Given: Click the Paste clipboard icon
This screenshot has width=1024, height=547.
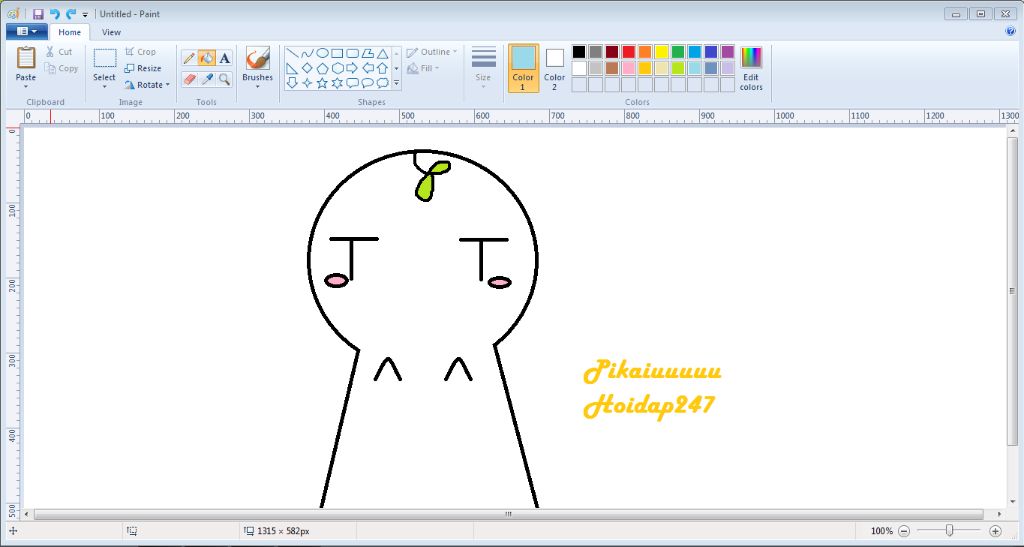Looking at the screenshot, I should click(26, 58).
